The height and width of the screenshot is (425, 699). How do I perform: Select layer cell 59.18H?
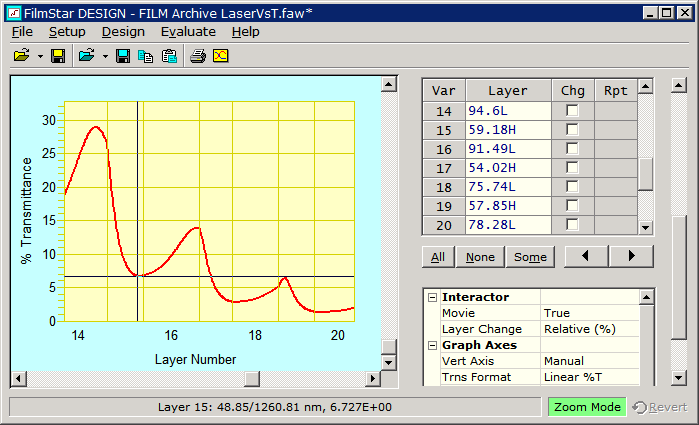pyautogui.click(x=508, y=130)
